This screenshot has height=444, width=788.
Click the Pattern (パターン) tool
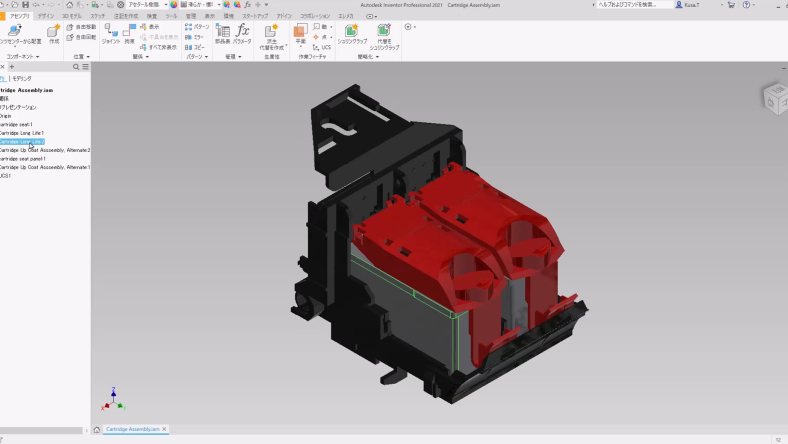tap(198, 27)
